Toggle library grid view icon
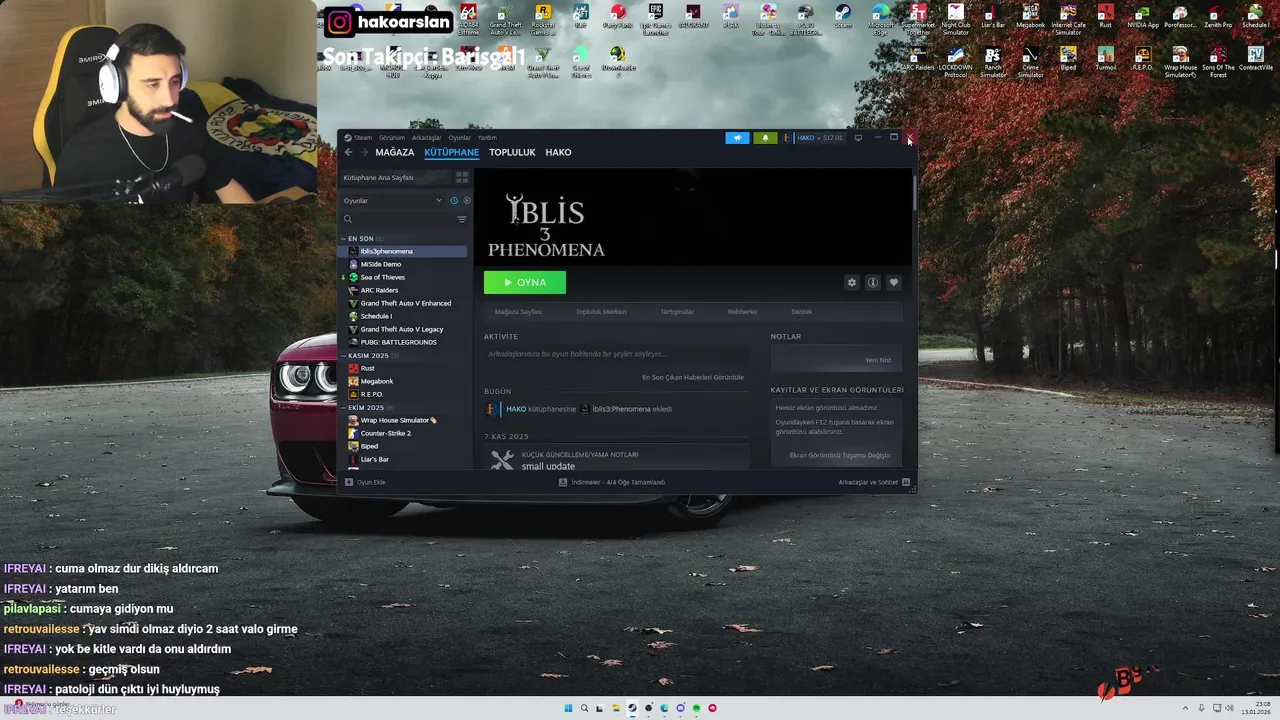The image size is (1280, 720). 462,177
